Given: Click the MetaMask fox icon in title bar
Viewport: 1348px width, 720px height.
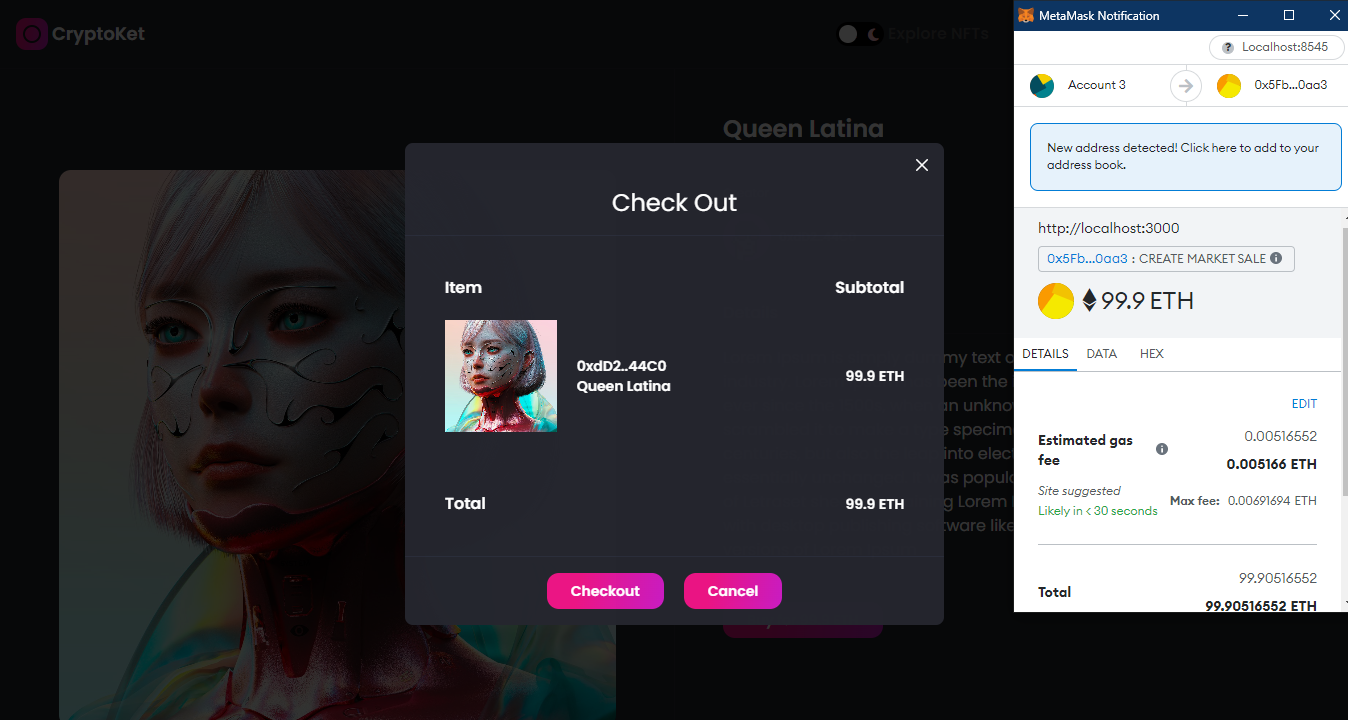Looking at the screenshot, I should tap(1026, 16).
